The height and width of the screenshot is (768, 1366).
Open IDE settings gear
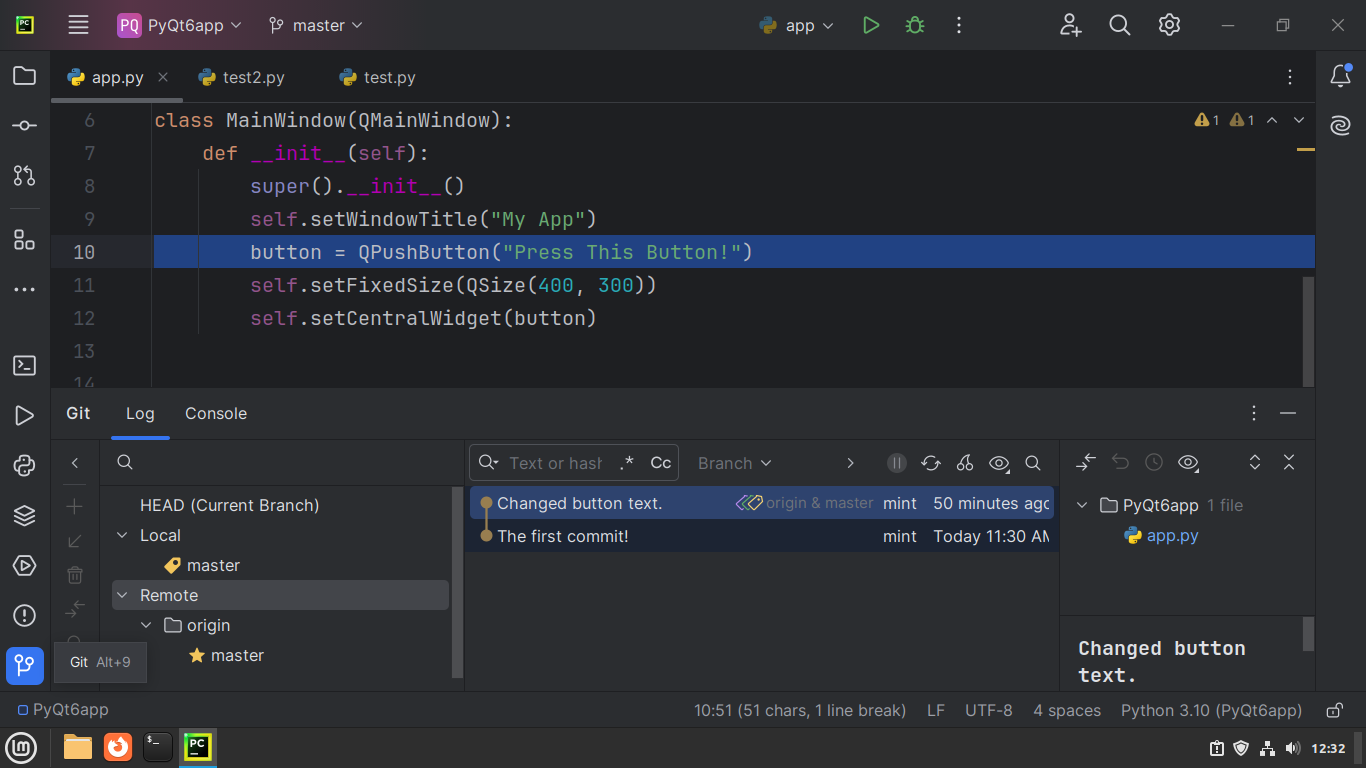coord(1169,26)
